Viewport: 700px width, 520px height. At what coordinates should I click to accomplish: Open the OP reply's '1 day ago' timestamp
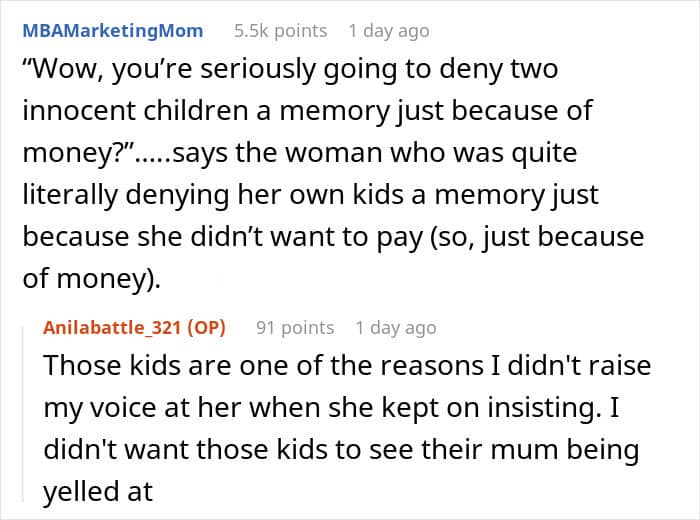[396, 328]
